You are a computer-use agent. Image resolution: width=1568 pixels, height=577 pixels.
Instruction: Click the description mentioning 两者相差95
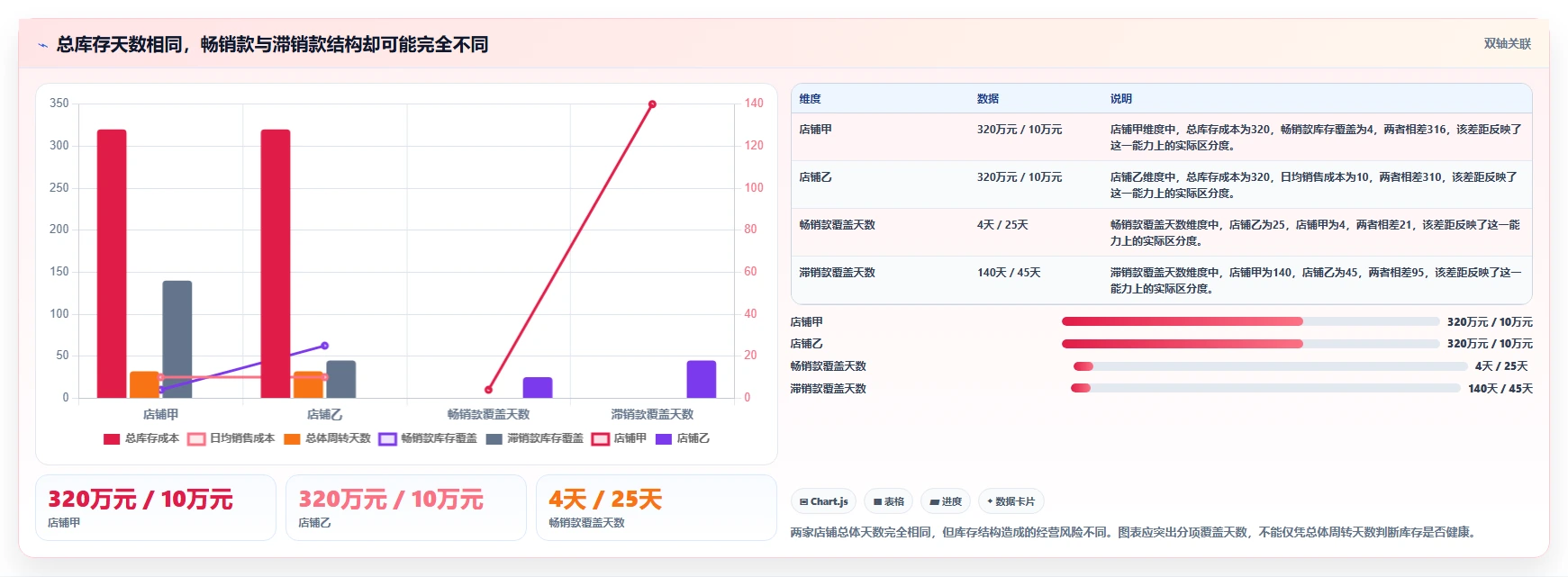coord(1316,281)
